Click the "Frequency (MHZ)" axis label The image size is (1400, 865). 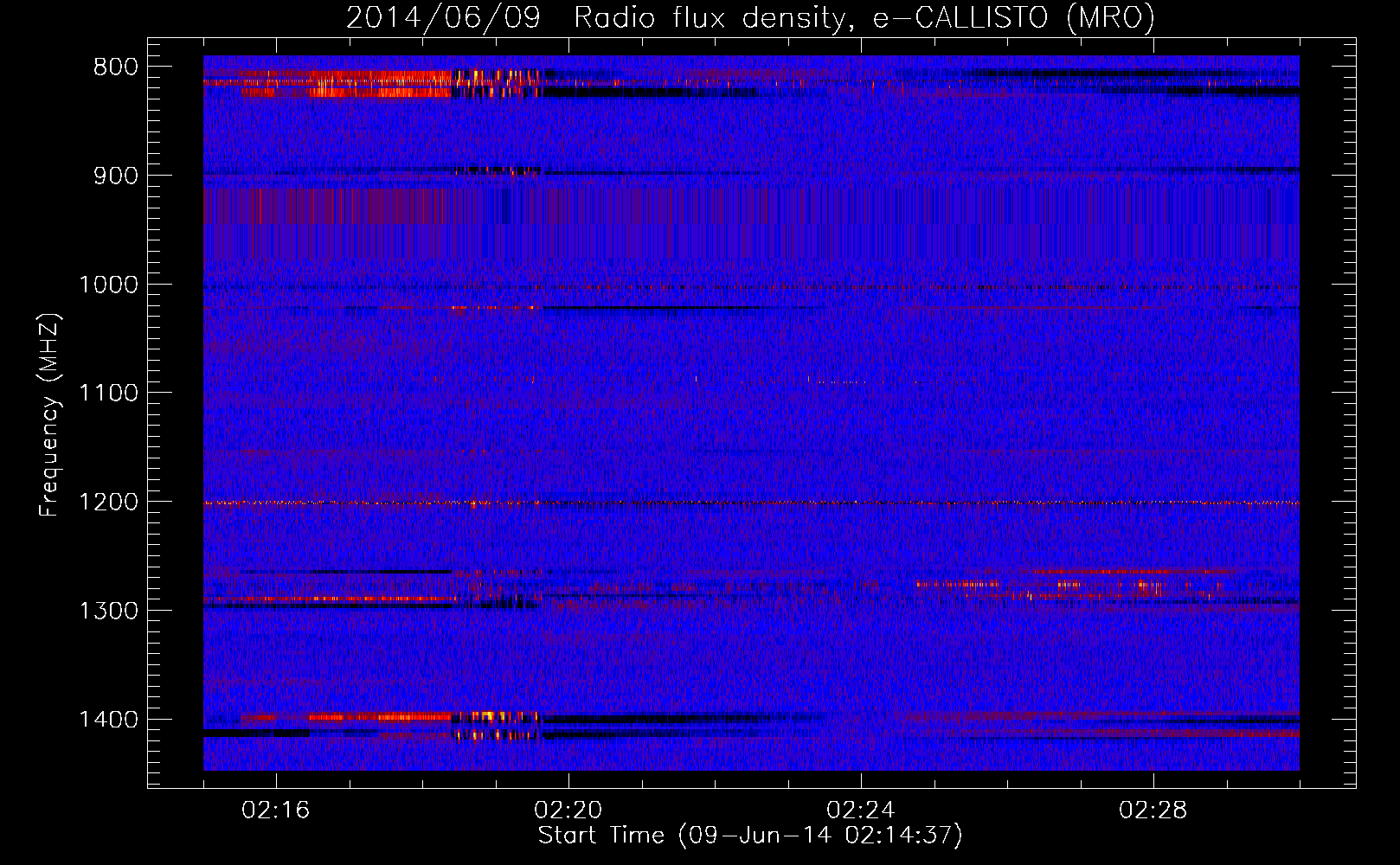tap(49, 415)
